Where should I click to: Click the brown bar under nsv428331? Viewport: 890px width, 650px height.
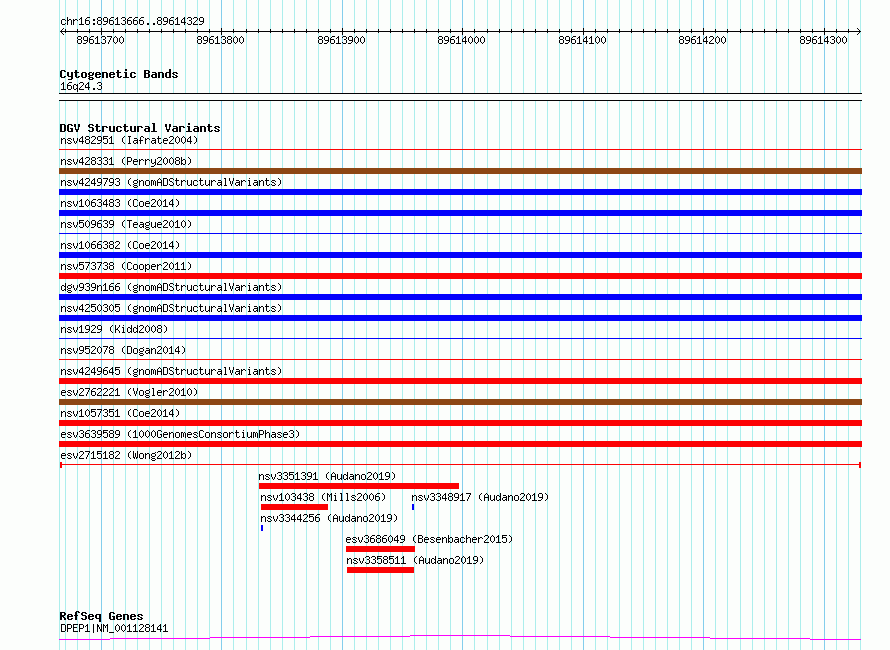(460, 171)
